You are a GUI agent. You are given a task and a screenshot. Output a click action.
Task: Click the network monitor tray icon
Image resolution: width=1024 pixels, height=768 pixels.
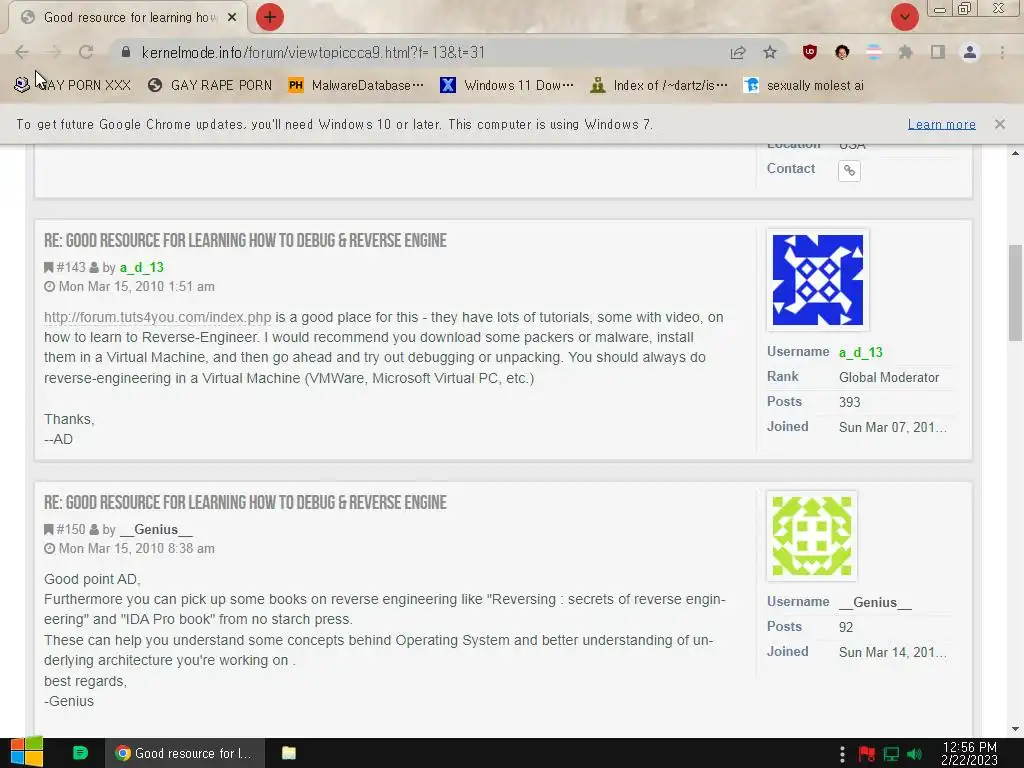(891, 754)
